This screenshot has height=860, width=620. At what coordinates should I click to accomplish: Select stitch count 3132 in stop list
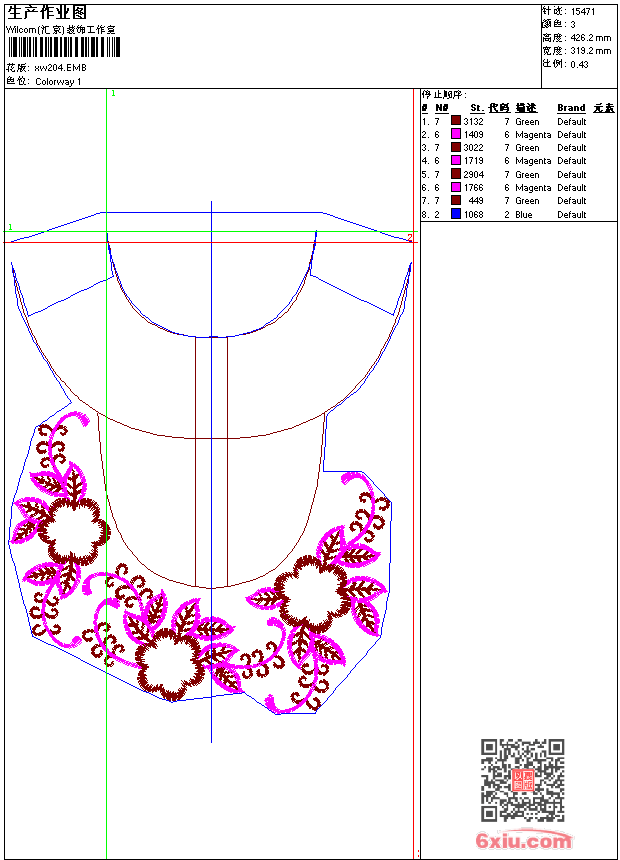(x=474, y=122)
